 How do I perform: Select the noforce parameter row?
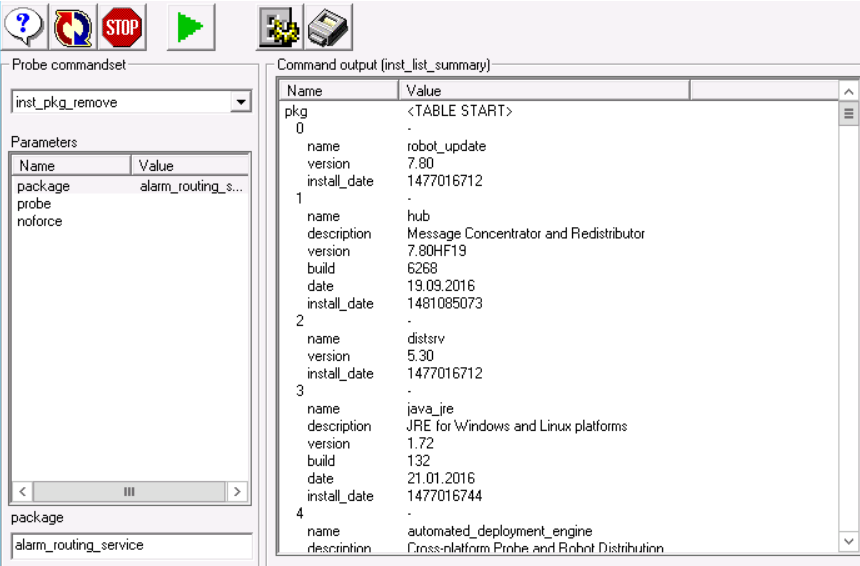pos(40,221)
